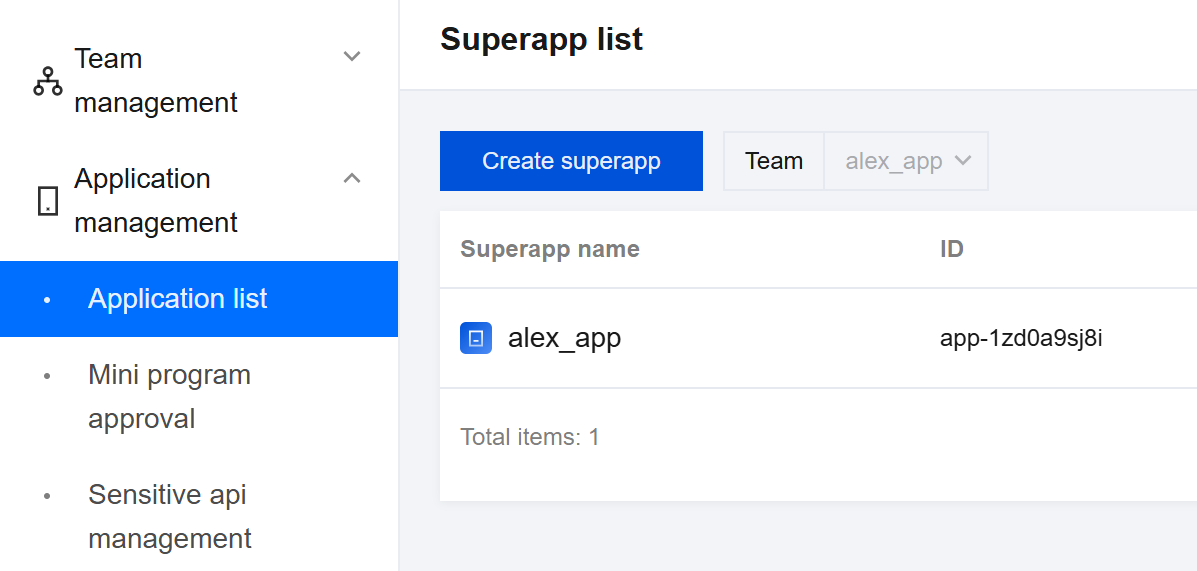Viewport: 1197px width, 571px height.
Task: Go to Sensitive api management
Action: point(169,517)
